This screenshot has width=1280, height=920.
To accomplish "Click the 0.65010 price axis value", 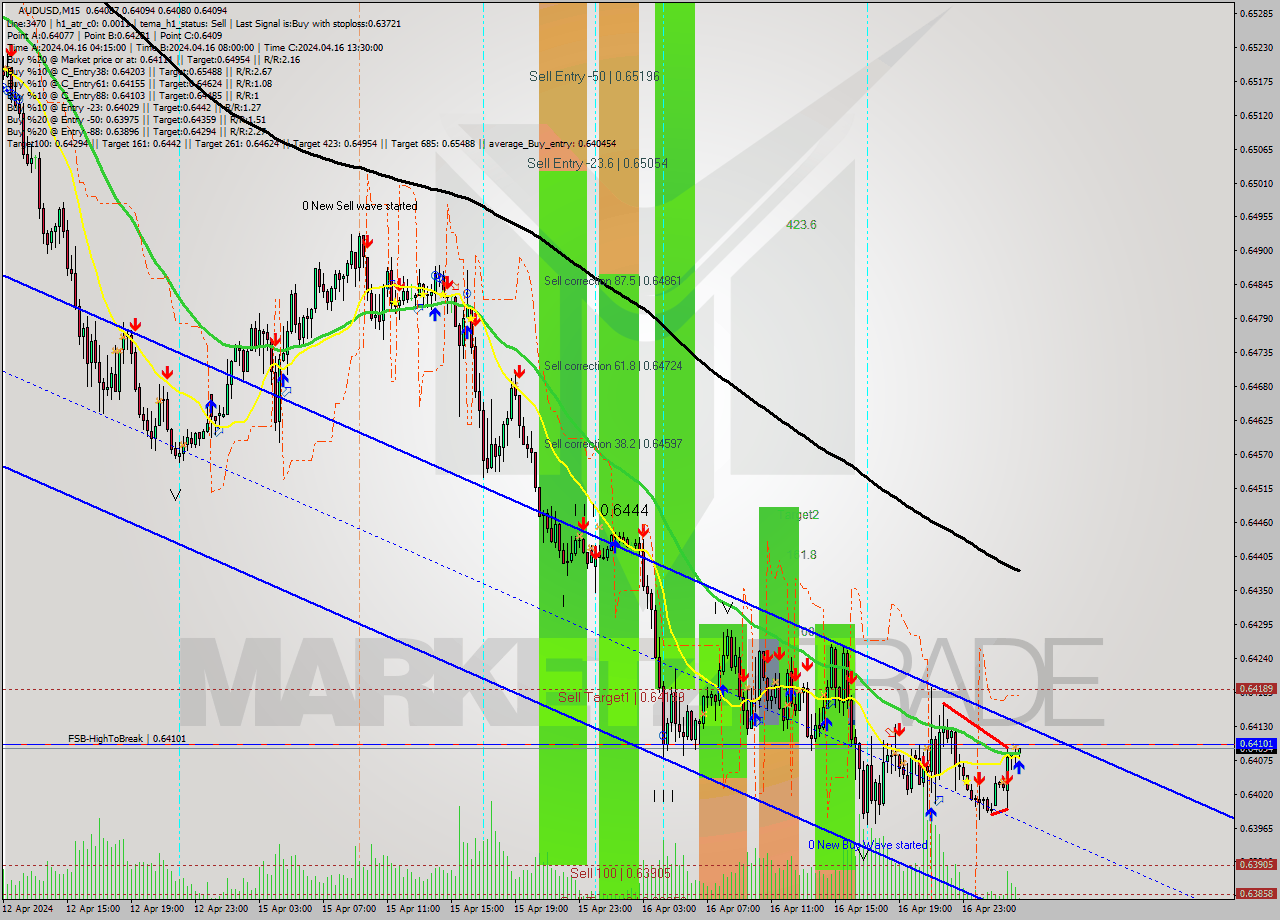I will point(1257,183).
